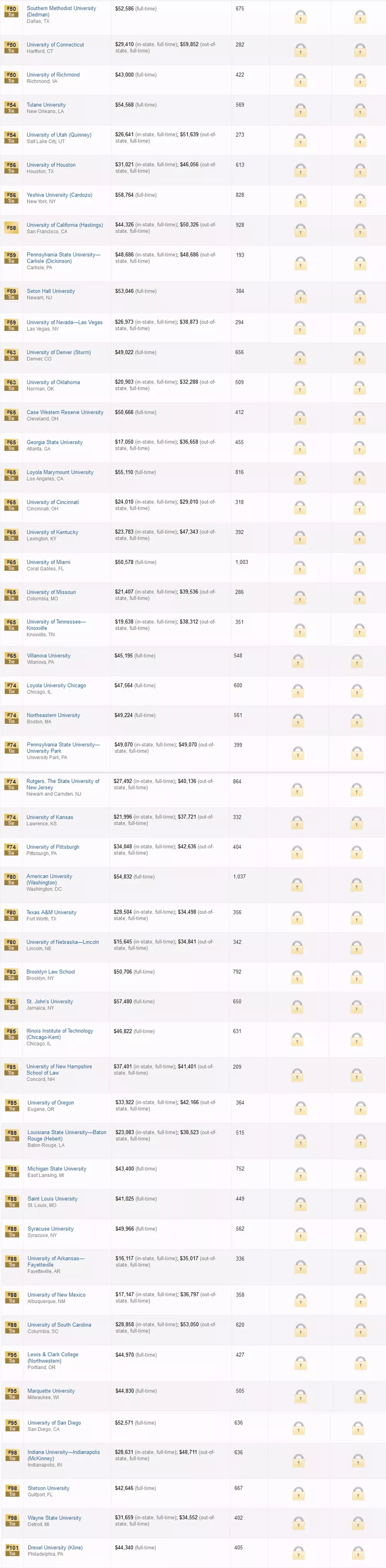Open Louisiana State University—Baton Rouge (Hebert) link
This screenshot has height=1568, width=386.
click(67, 1136)
